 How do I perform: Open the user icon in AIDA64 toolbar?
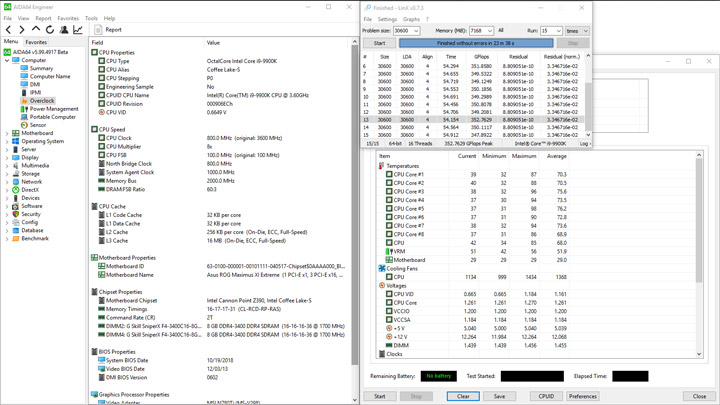64,30
